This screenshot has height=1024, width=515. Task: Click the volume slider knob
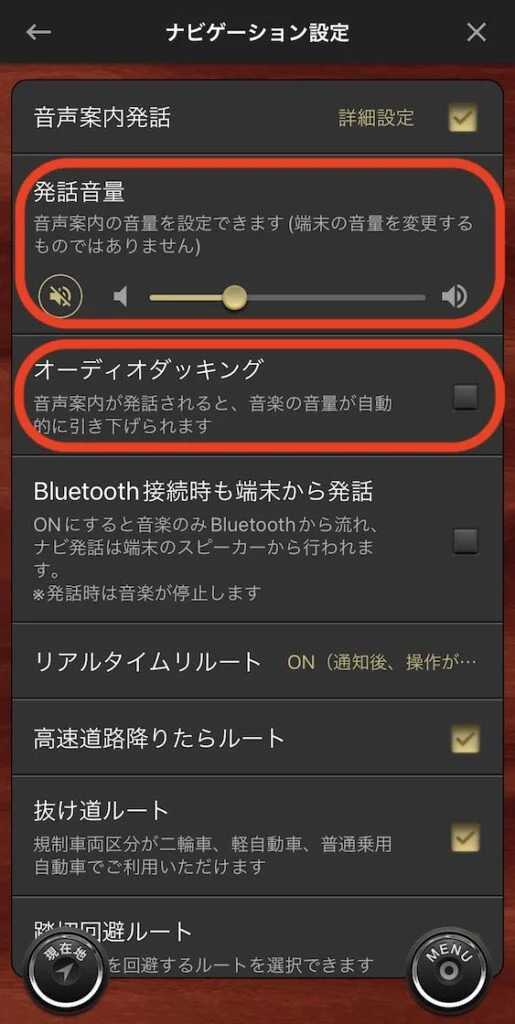tap(234, 298)
